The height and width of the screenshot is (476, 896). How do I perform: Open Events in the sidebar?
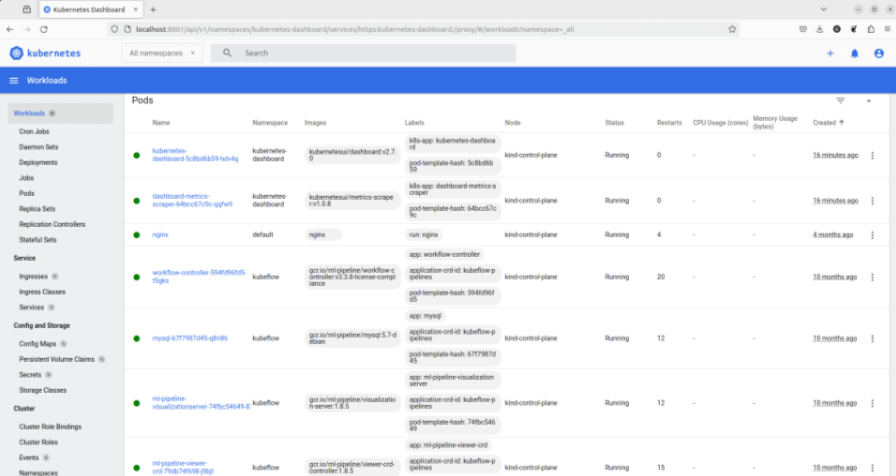(29, 457)
